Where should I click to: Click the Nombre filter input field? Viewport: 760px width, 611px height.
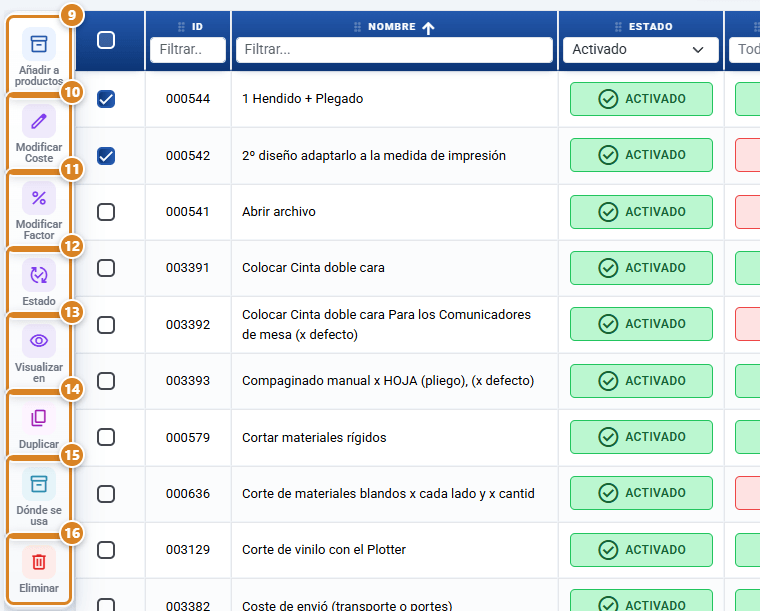[x=394, y=49]
